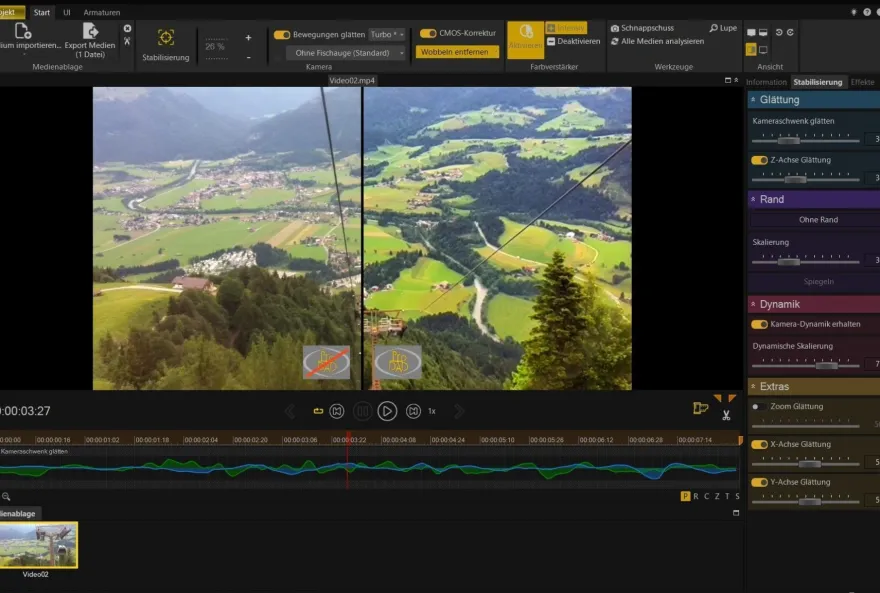This screenshot has height=593, width=880.
Task: Click the left chevron navigation arrow
Action: tap(290, 411)
